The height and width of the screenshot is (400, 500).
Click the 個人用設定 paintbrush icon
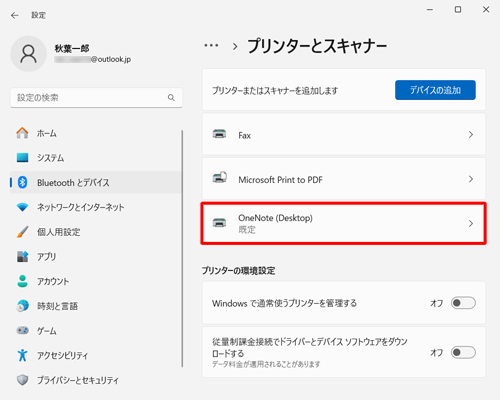click(x=22, y=232)
